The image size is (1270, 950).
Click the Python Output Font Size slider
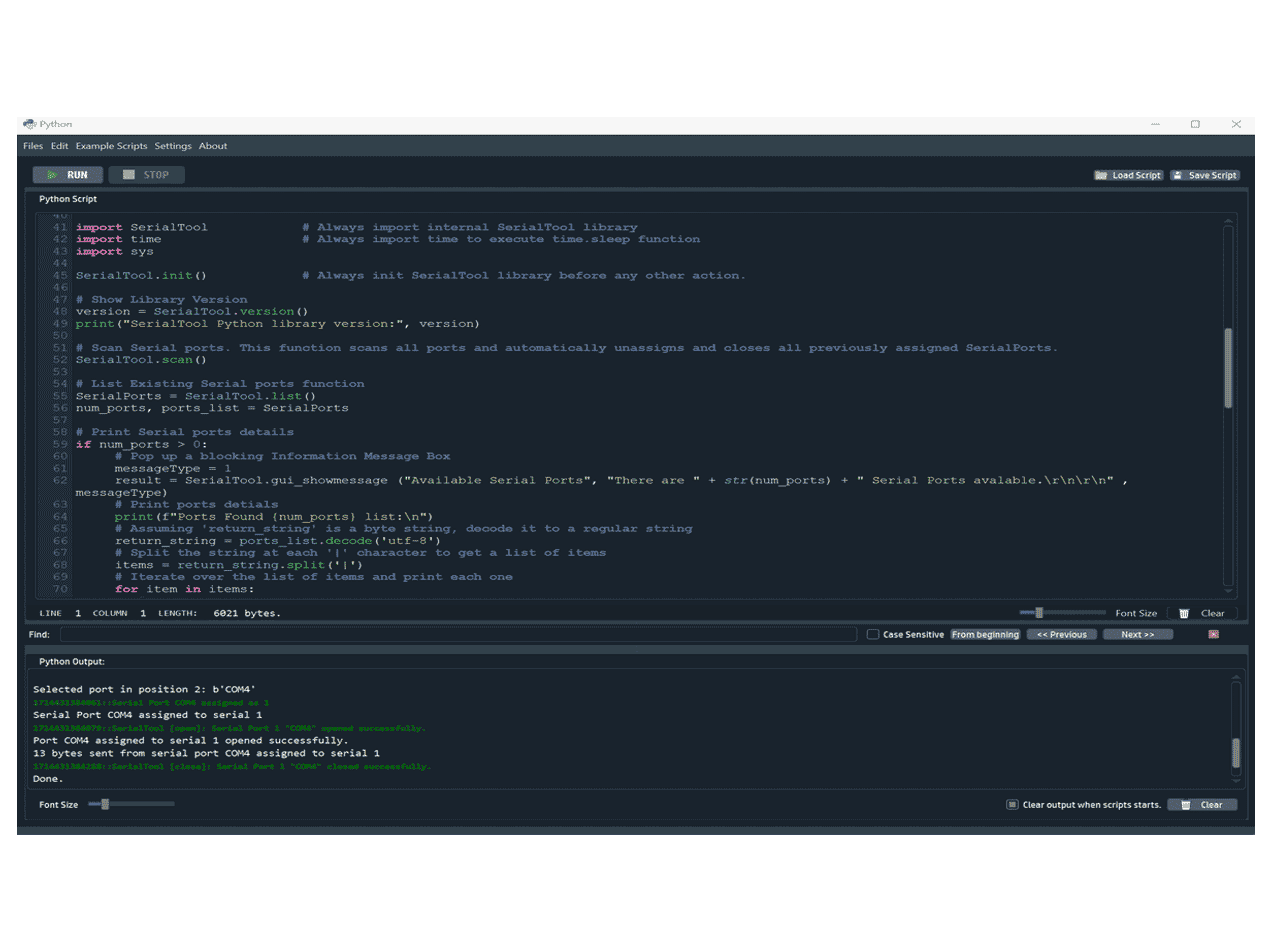pos(131,804)
